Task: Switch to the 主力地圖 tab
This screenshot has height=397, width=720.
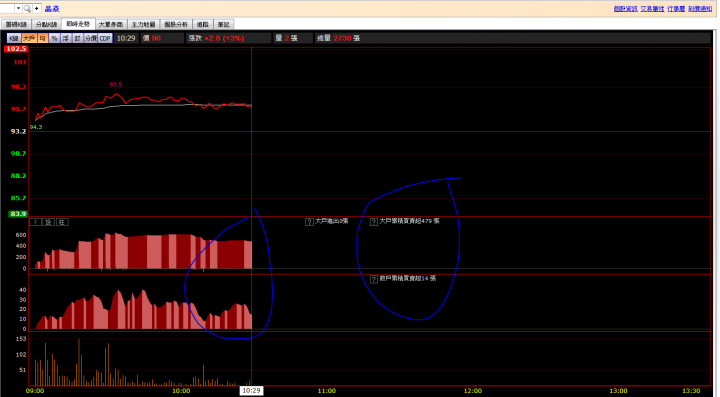Action: (143, 24)
